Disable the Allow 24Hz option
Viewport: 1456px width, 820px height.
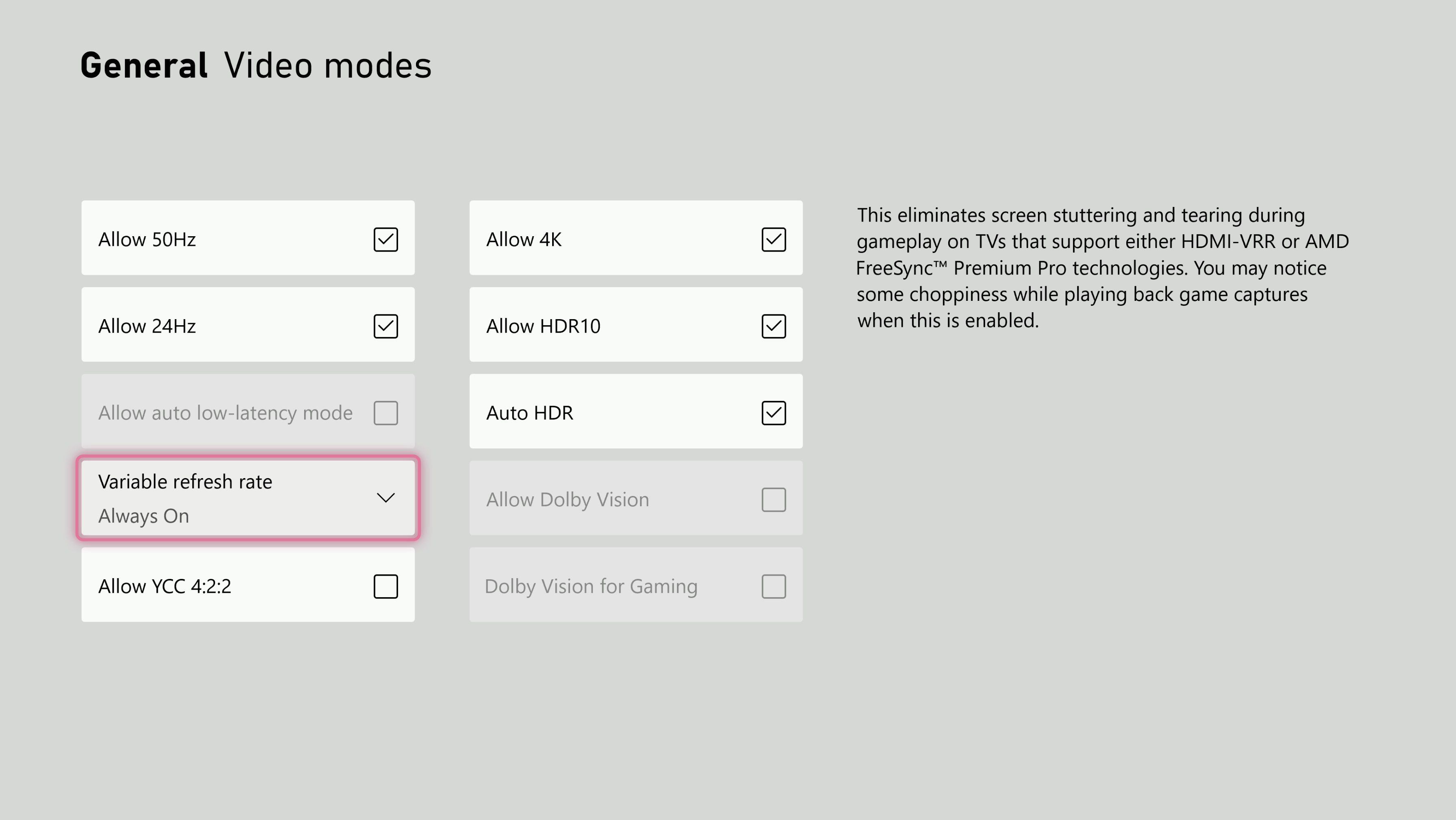tap(386, 326)
